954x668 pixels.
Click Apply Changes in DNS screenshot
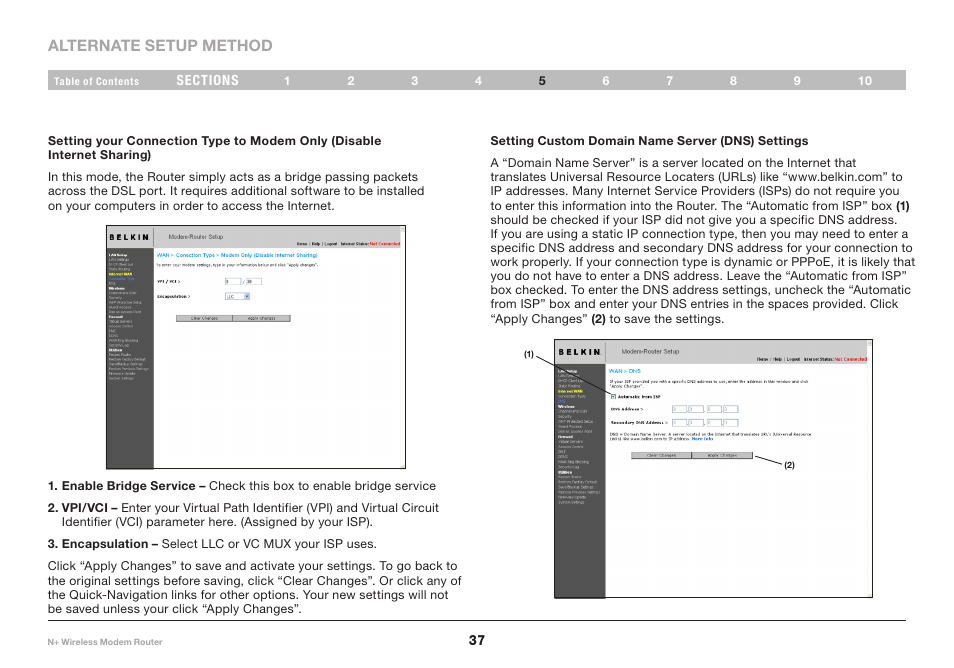pos(722,455)
